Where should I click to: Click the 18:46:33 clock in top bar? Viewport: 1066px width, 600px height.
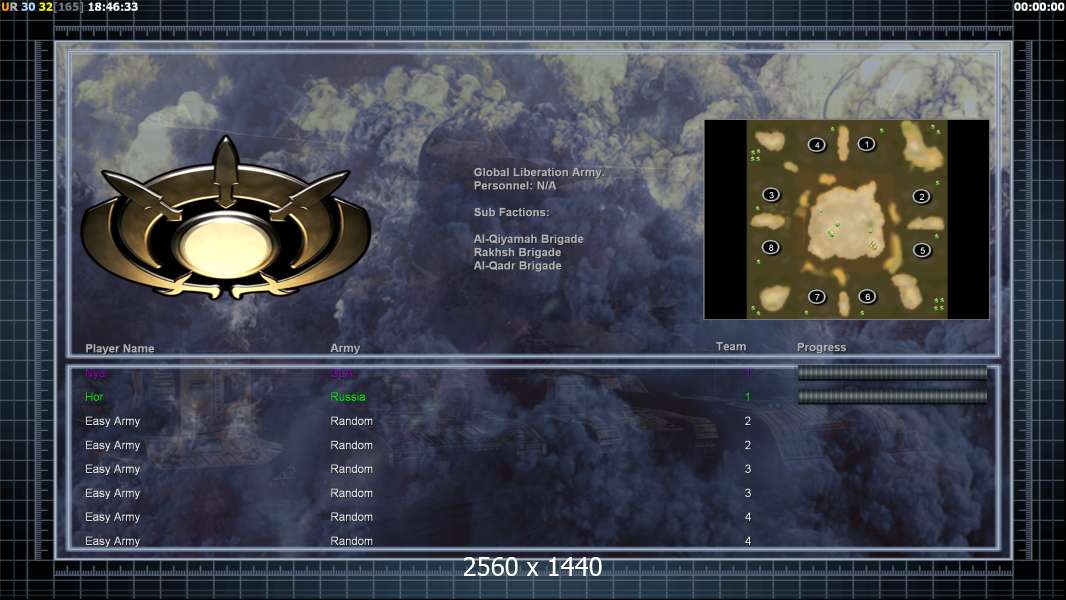click(113, 7)
